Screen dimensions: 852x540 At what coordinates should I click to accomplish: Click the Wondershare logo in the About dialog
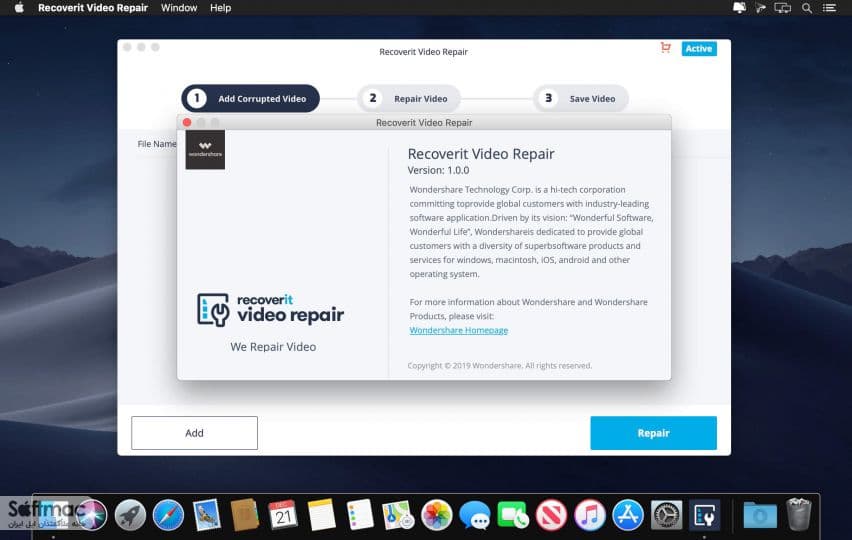point(205,150)
